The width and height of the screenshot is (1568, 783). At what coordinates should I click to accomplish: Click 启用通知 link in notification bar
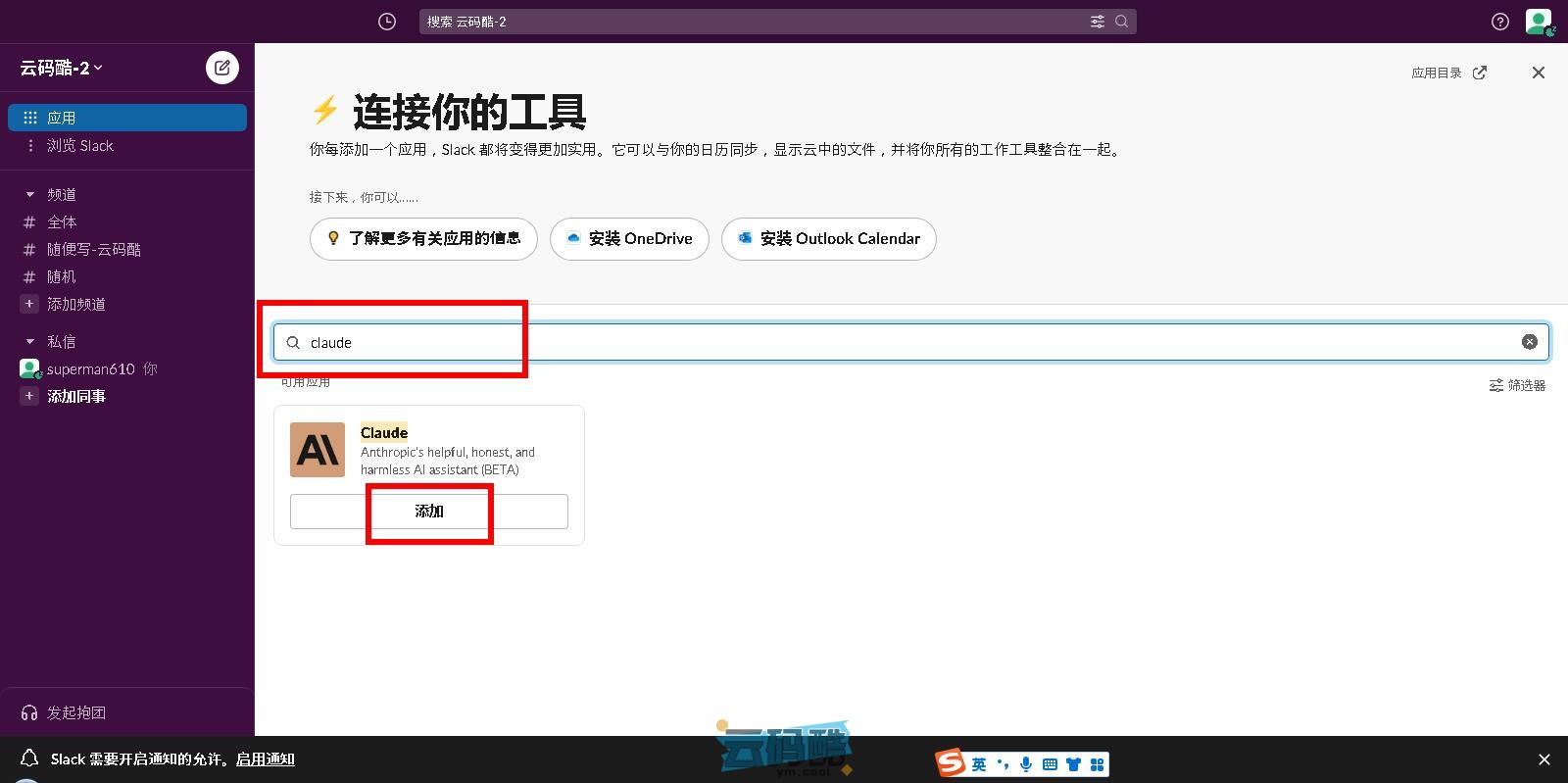(265, 759)
